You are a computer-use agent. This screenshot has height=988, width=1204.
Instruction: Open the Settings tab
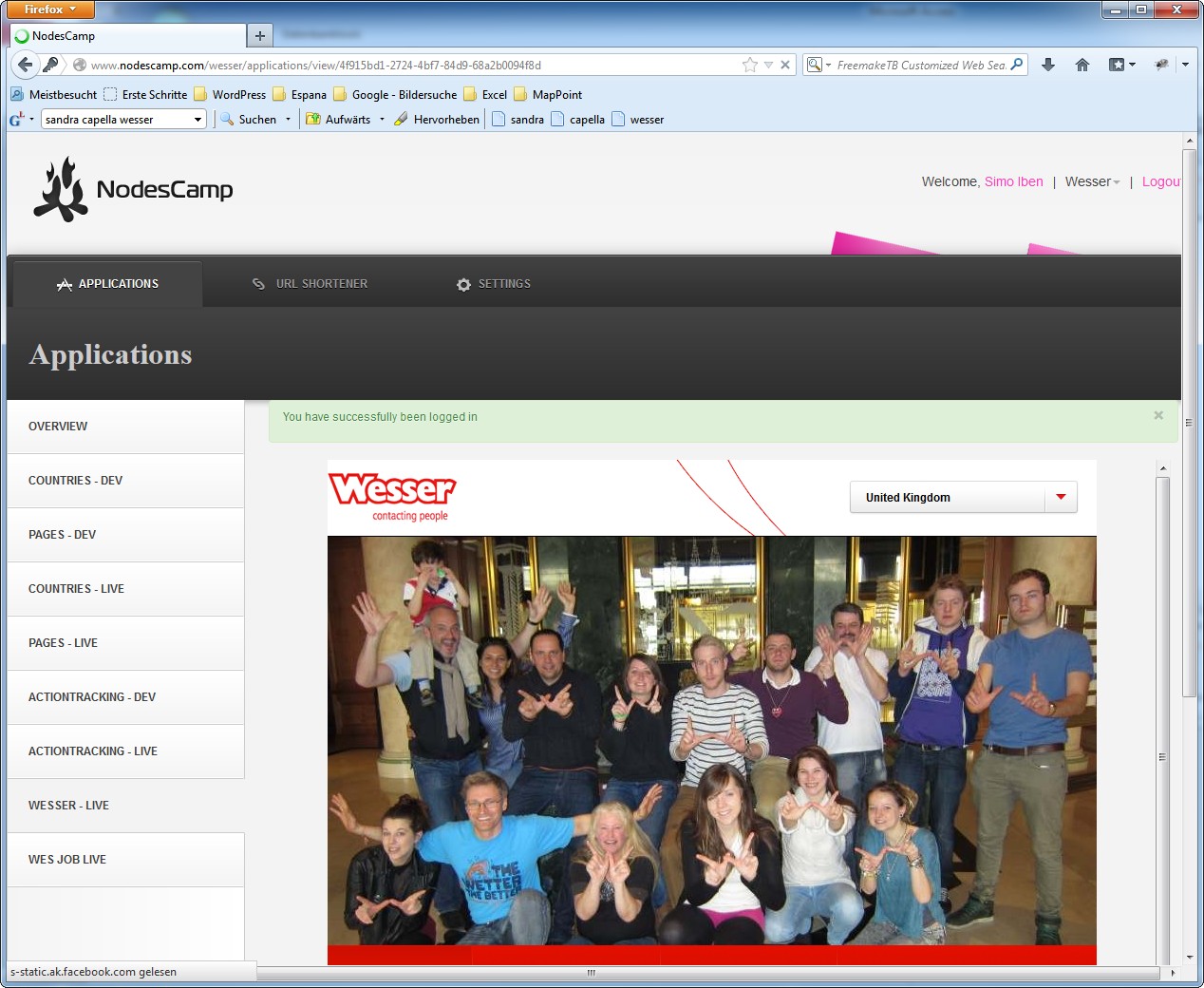click(494, 284)
